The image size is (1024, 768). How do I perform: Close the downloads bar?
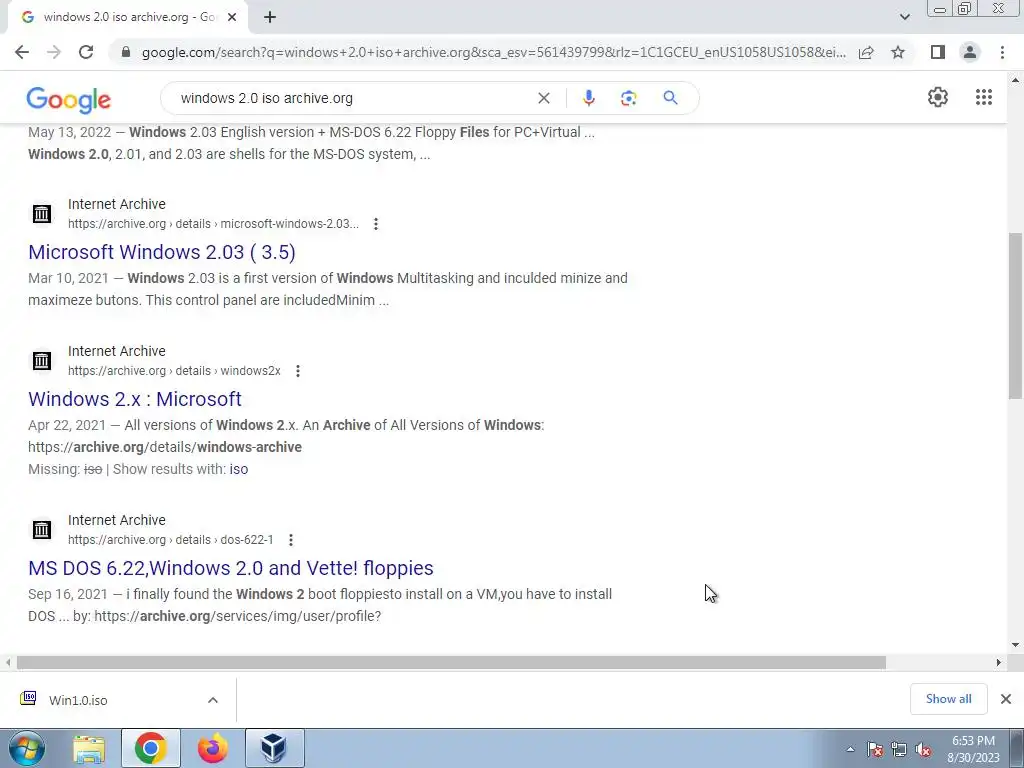pyautogui.click(x=1006, y=699)
